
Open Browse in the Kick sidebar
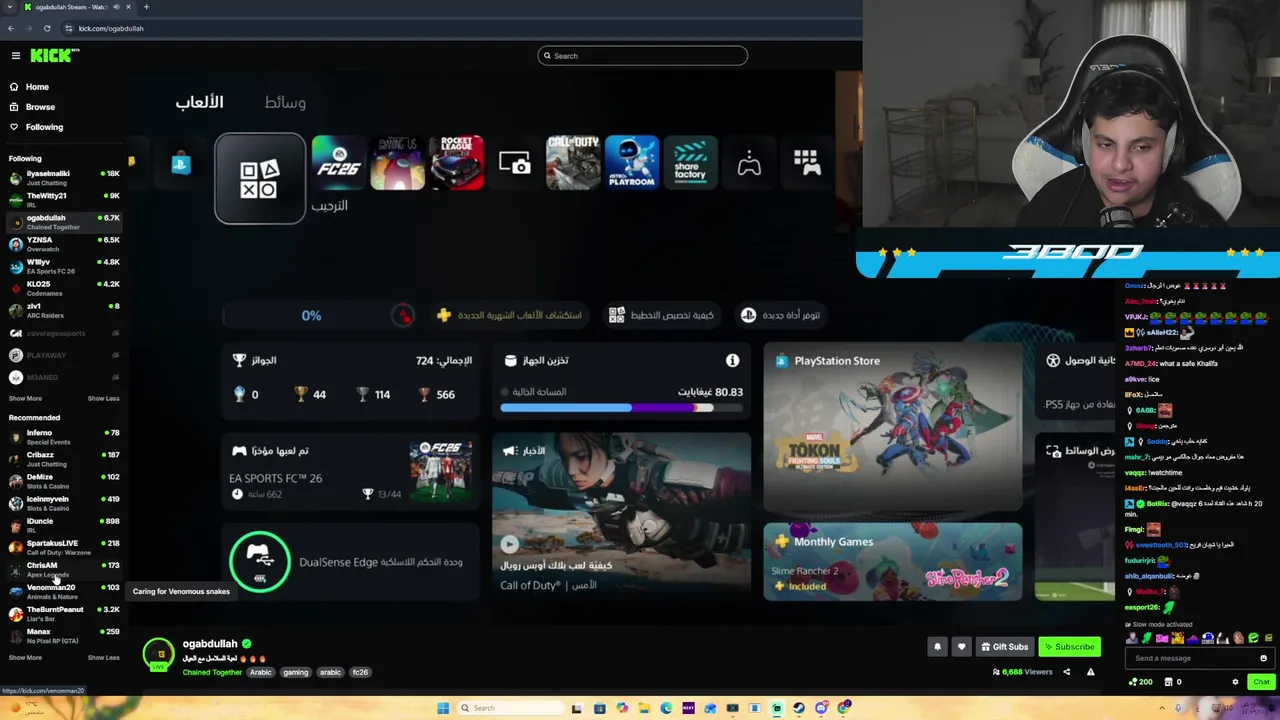pos(32,107)
